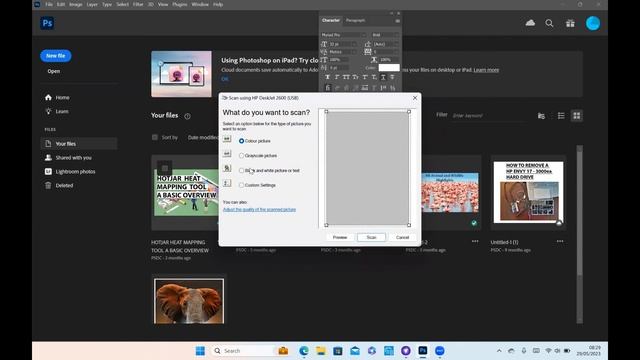Click the Photoshop Ps logo
The width and height of the screenshot is (640, 360).
click(x=47, y=23)
